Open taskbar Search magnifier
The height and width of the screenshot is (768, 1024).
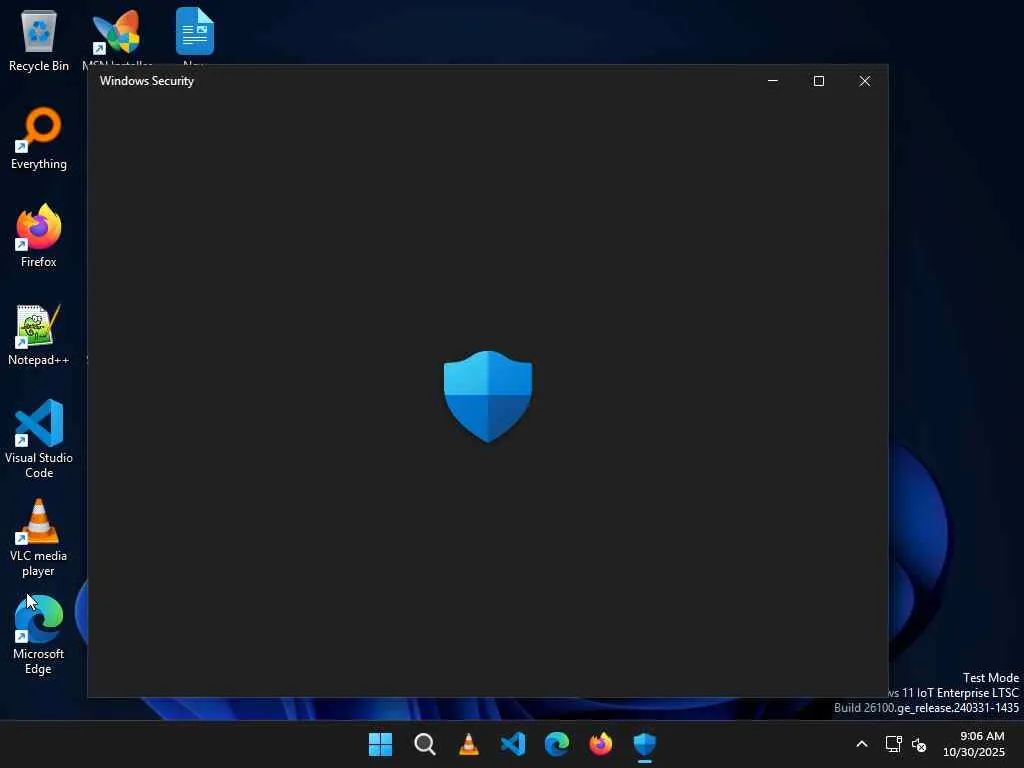click(x=424, y=744)
